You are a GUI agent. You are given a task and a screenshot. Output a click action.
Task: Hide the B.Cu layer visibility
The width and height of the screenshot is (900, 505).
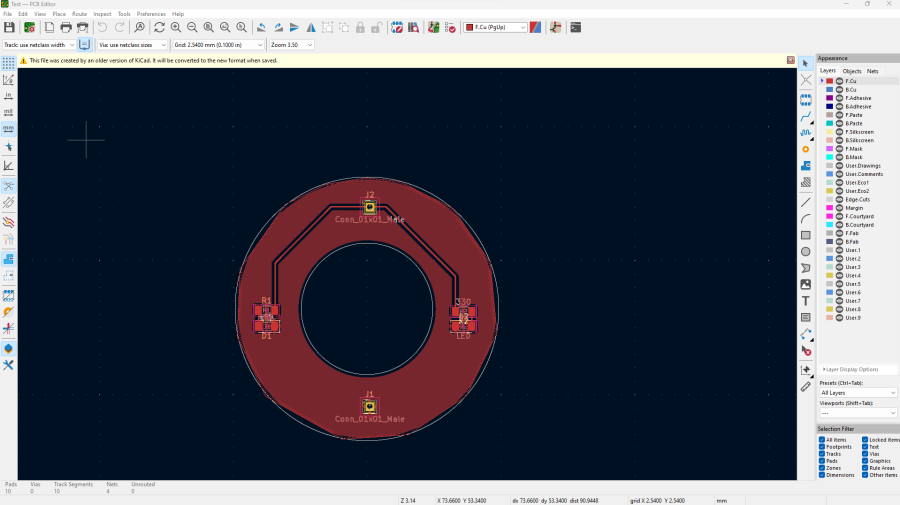coord(839,90)
